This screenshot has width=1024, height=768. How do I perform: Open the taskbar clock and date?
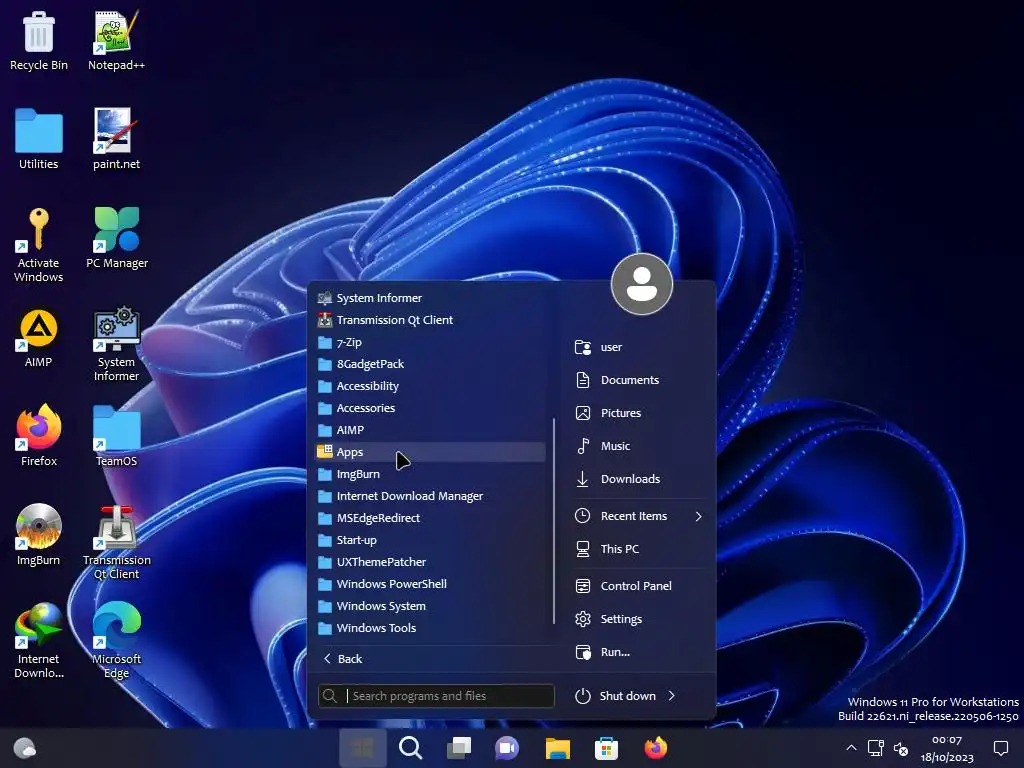pos(947,748)
